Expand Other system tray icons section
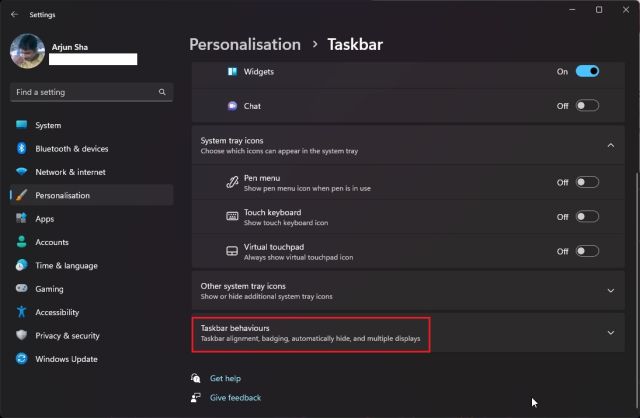 [x=610, y=291]
